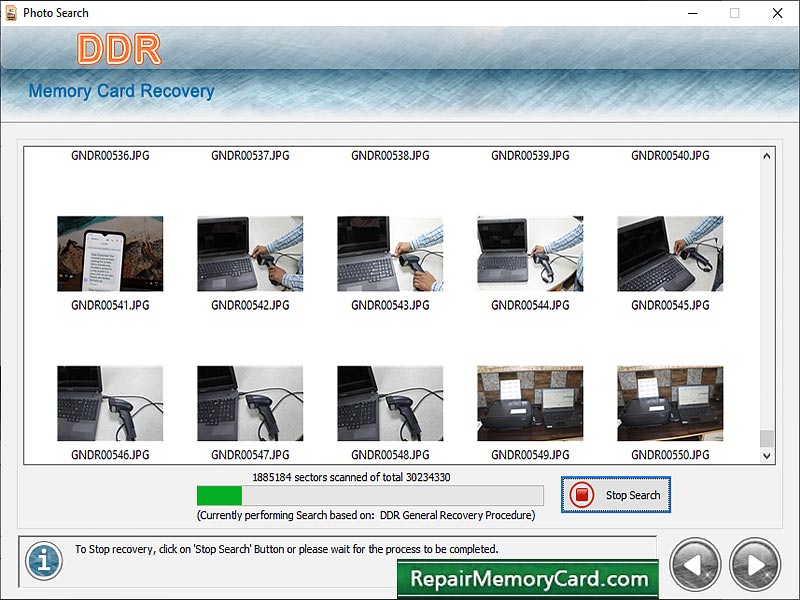The image size is (800, 600).
Task: Click the Memory Card Recovery heading
Action: 120,91
